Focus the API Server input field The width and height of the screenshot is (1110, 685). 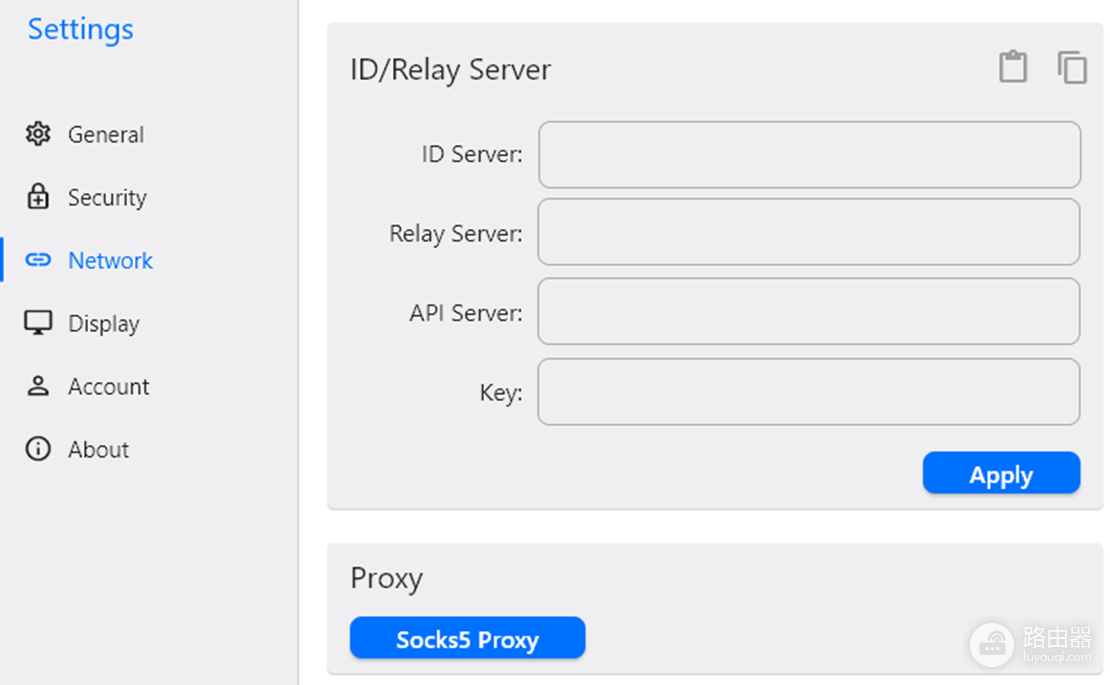point(809,311)
